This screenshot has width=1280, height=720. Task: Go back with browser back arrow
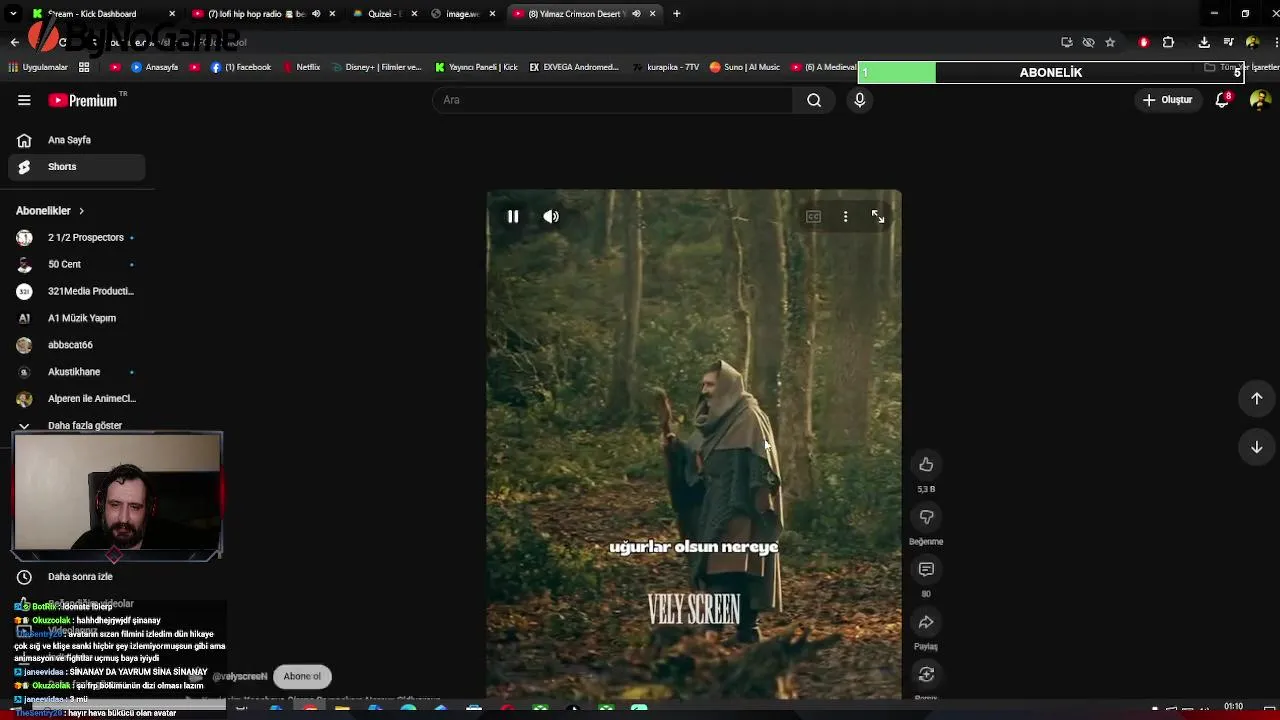point(14,42)
